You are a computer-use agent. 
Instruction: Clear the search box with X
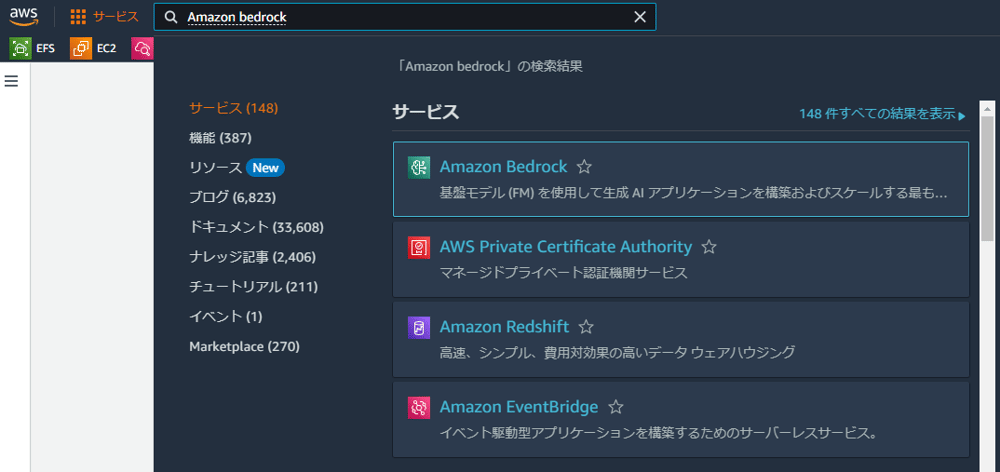coord(640,17)
